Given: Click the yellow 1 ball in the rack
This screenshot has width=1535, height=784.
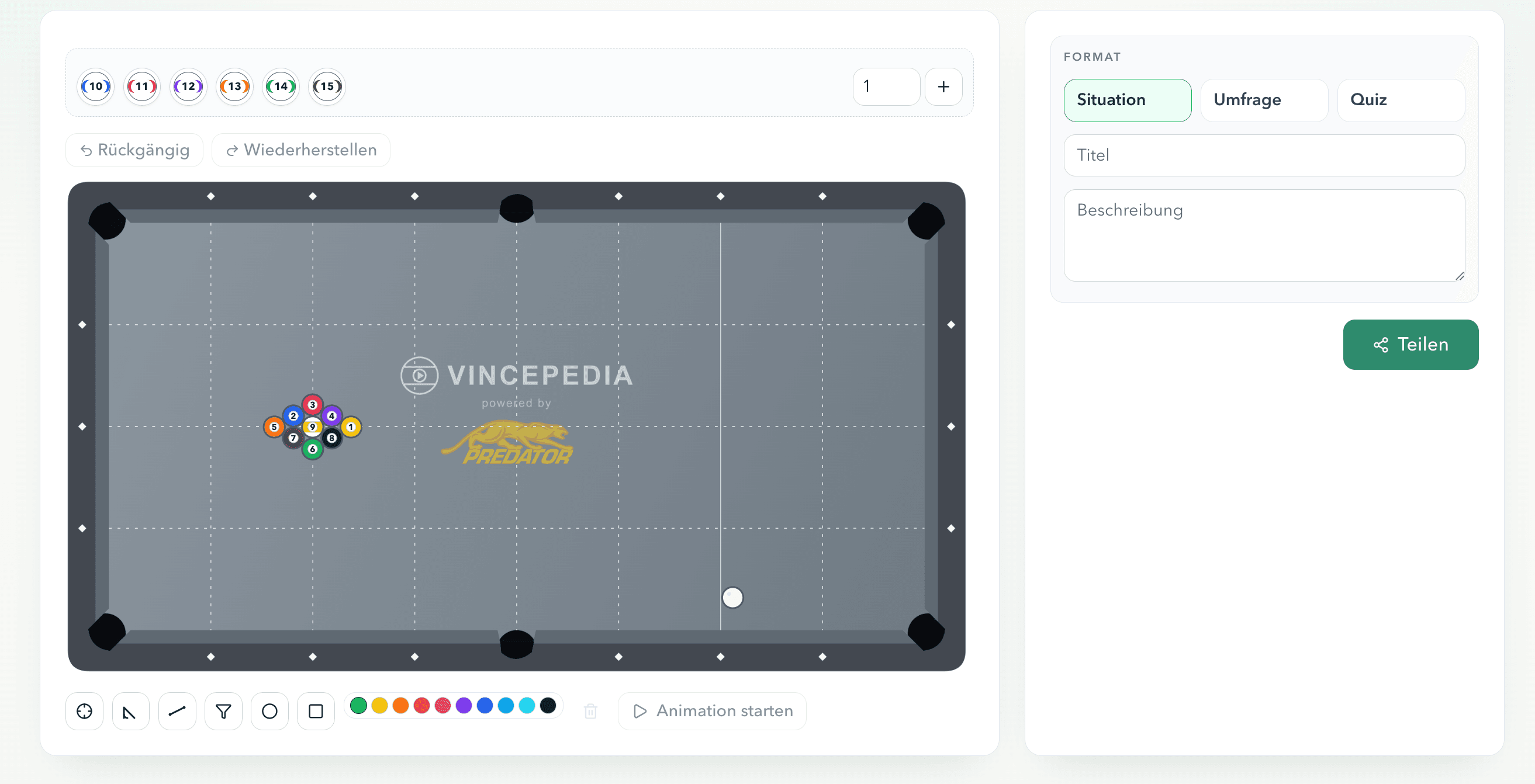Looking at the screenshot, I should click(351, 427).
